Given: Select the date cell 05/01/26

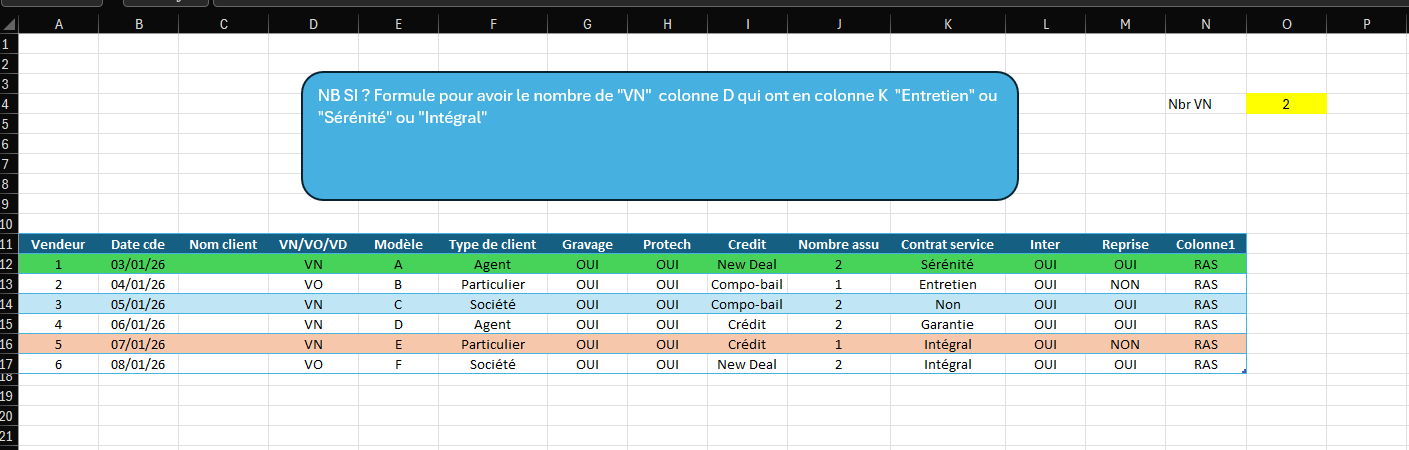Looking at the screenshot, I should [138, 304].
